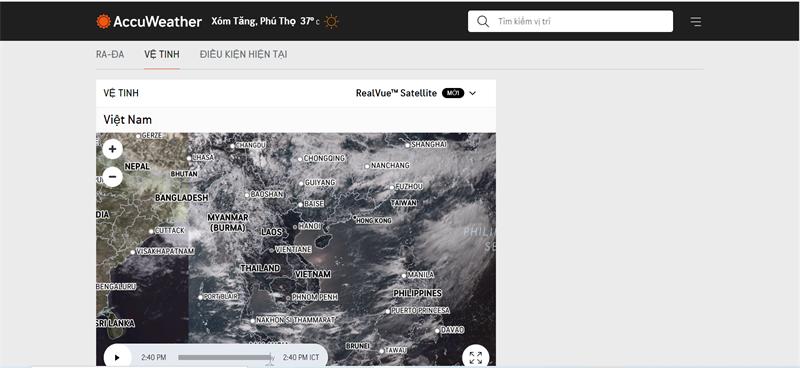Click the Phnom Penh city label
Viewport: 800px width, 368px height.
click(x=314, y=297)
